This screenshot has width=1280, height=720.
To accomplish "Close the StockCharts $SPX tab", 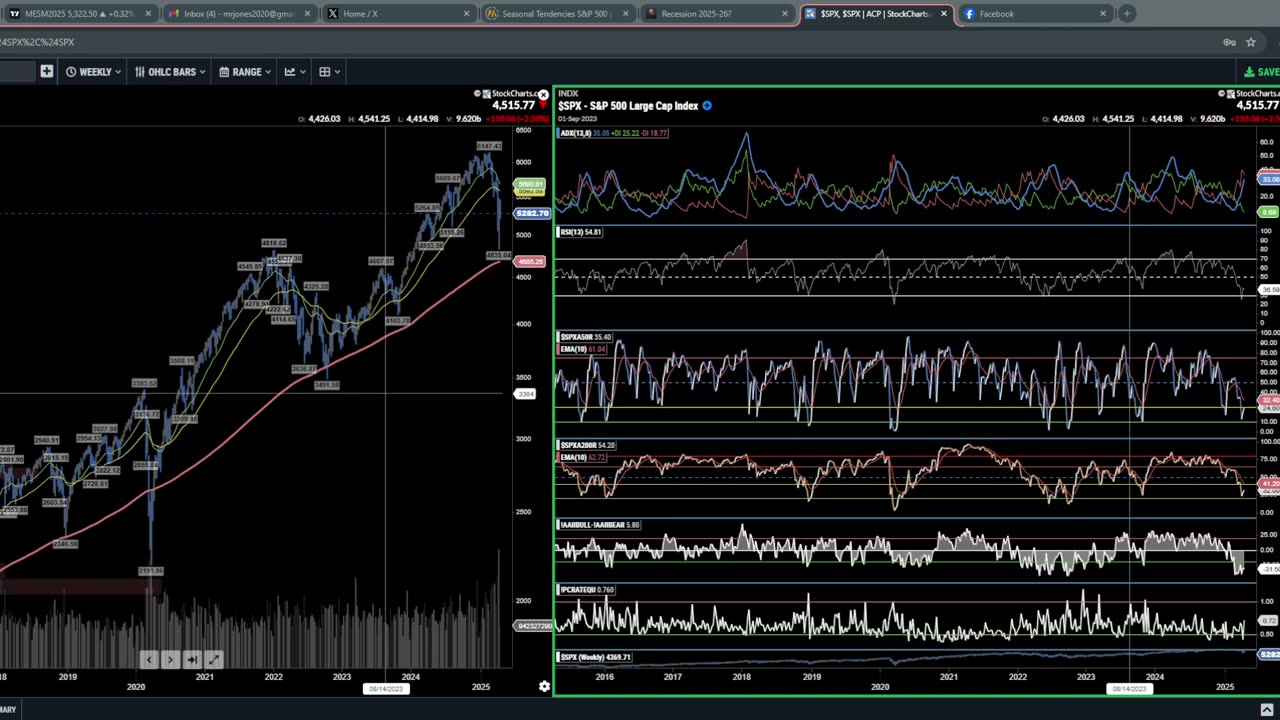I will click(944, 14).
